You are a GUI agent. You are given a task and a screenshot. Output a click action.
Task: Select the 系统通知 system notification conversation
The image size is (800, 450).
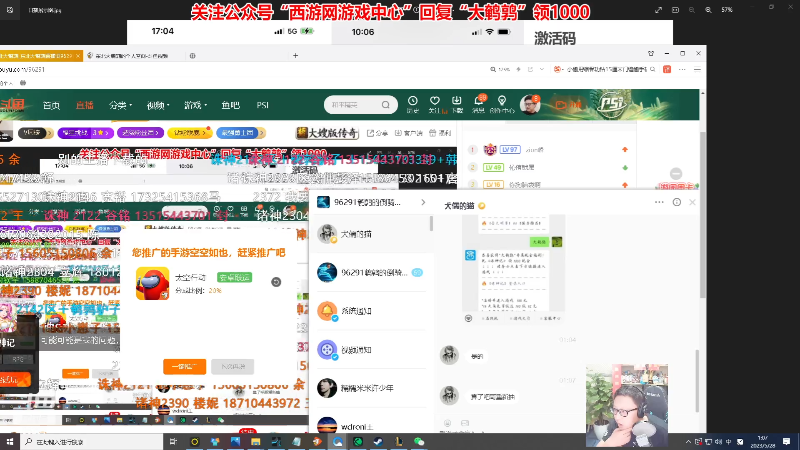pos(371,311)
